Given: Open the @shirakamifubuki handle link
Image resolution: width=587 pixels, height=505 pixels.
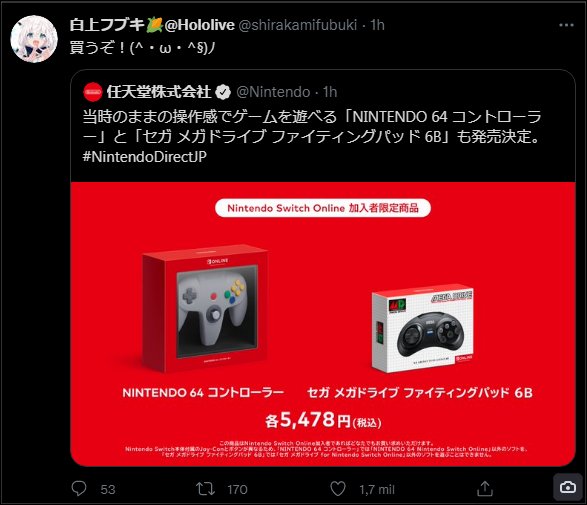Looking at the screenshot, I should (x=298, y=25).
